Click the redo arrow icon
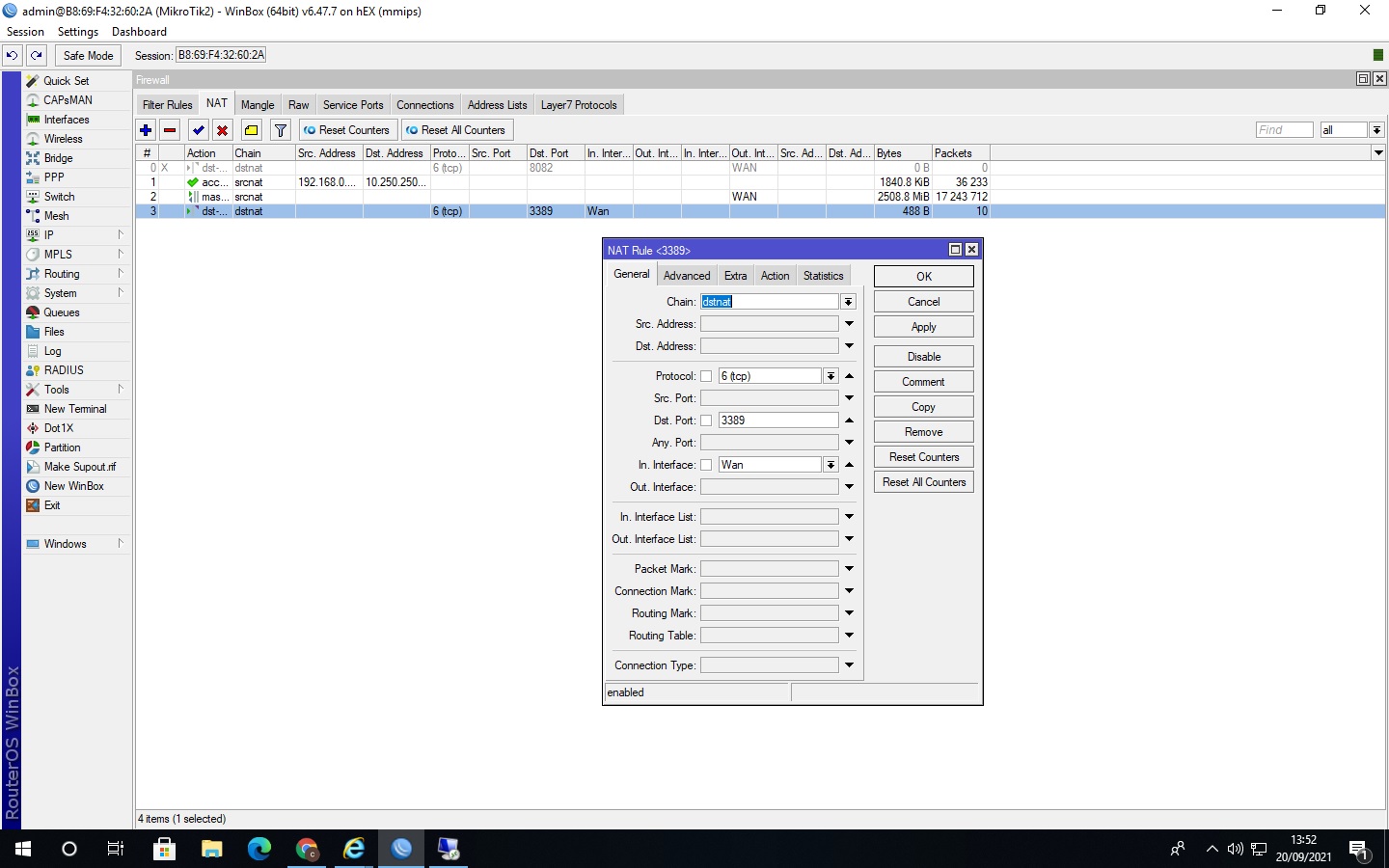The width and height of the screenshot is (1389, 868). click(x=37, y=55)
